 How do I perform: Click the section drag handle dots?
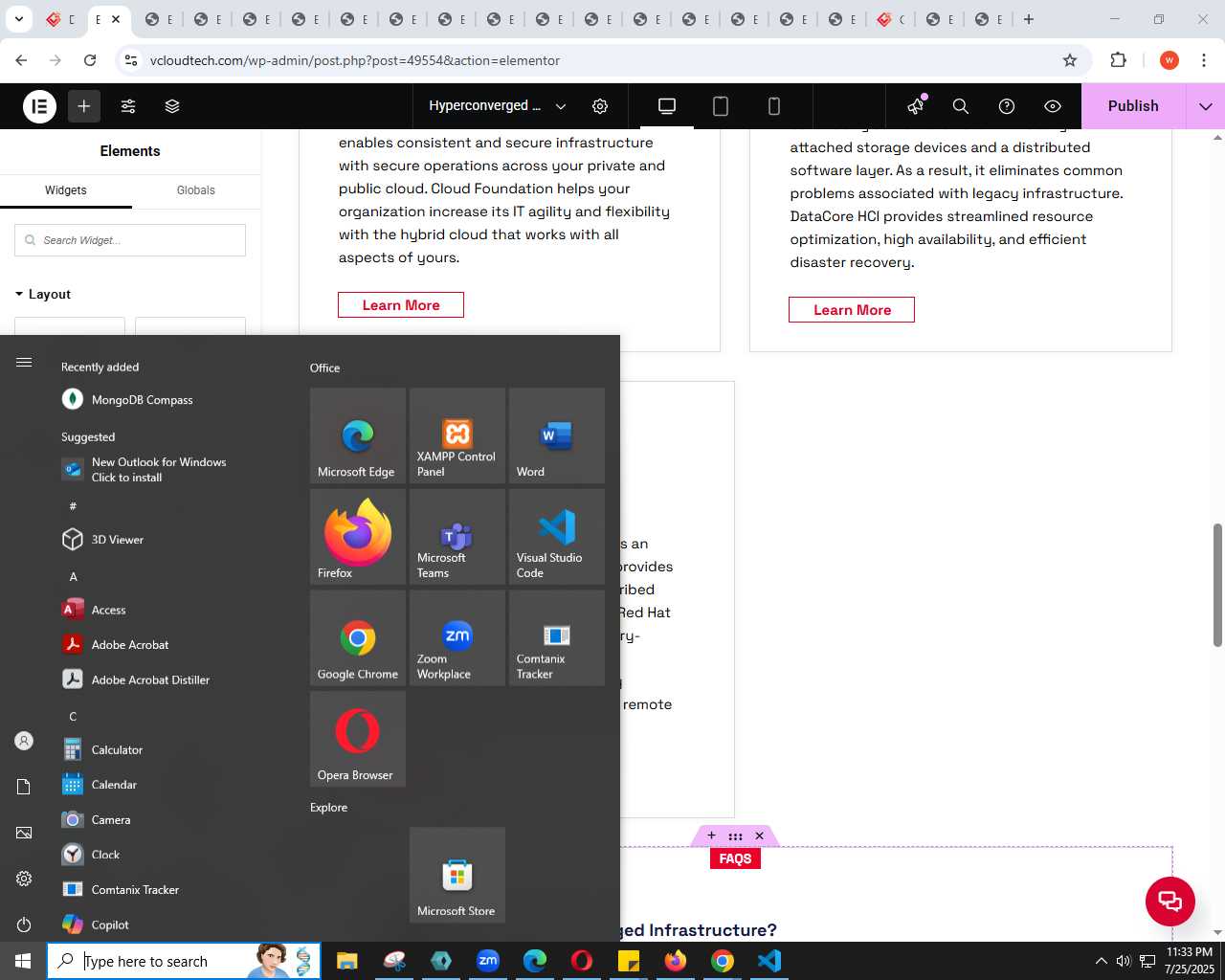pyautogui.click(x=735, y=835)
